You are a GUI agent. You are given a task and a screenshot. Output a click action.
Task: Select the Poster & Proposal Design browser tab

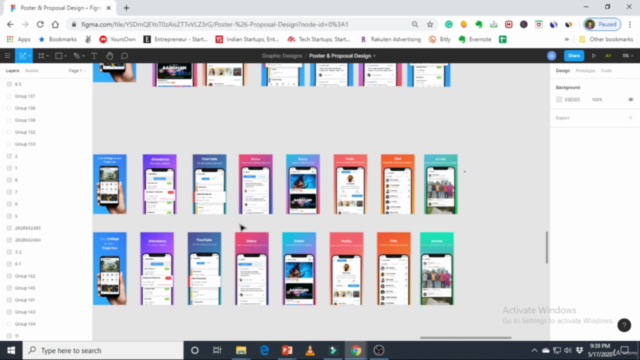click(x=60, y=8)
